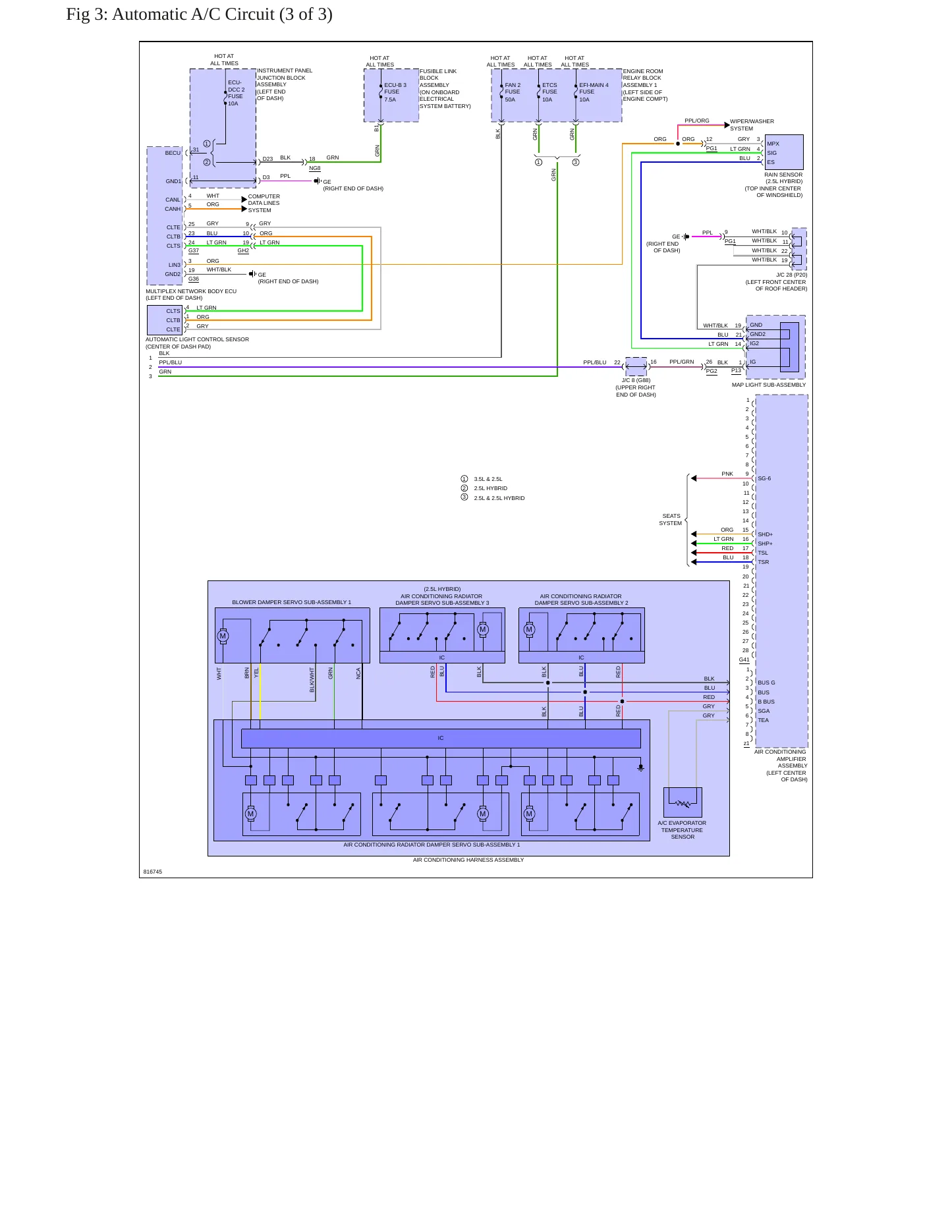The height and width of the screenshot is (1232, 952).
Task: Select the "G36" connector label
Action: [194, 279]
